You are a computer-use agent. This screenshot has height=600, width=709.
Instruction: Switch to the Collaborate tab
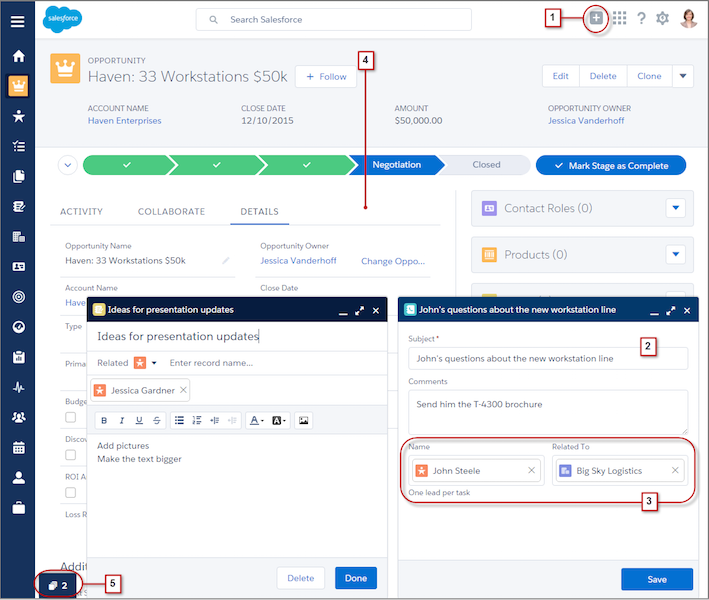pos(171,212)
